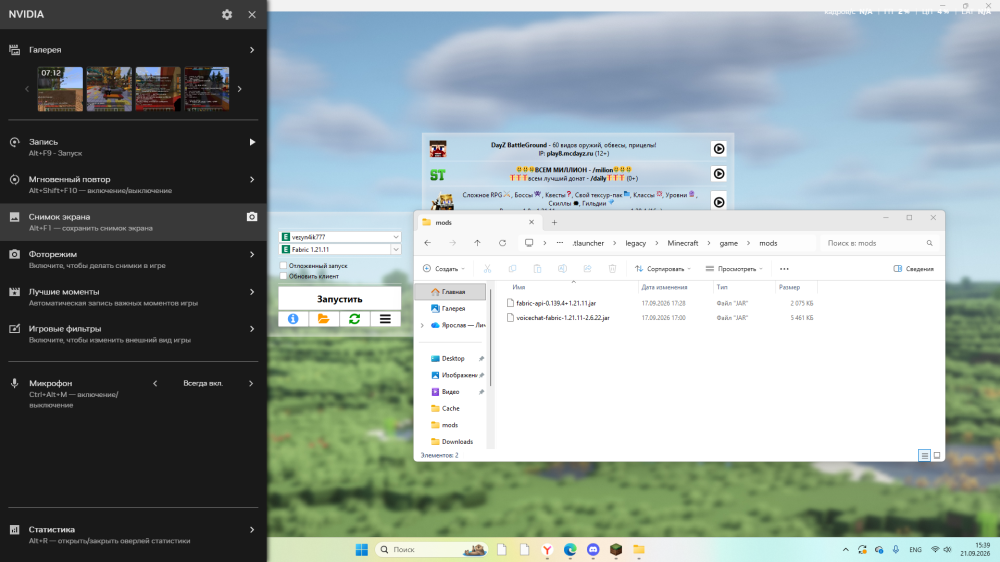Open the Просмотреть dropdown
This screenshot has width=1000, height=562.
click(x=734, y=269)
